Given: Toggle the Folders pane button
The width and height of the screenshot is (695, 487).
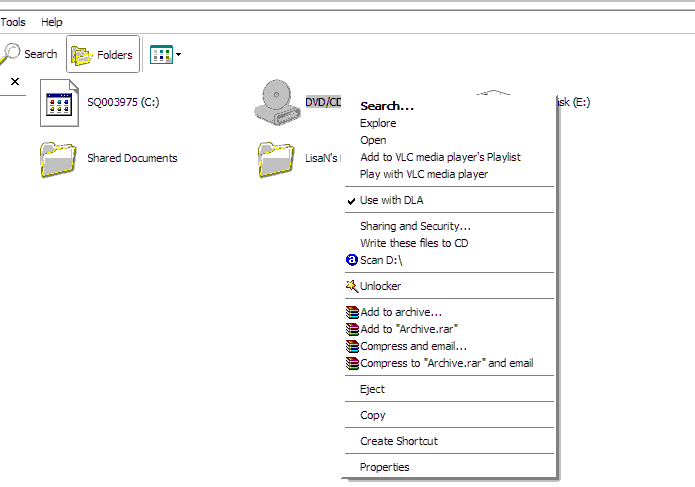Looking at the screenshot, I should 103,54.
